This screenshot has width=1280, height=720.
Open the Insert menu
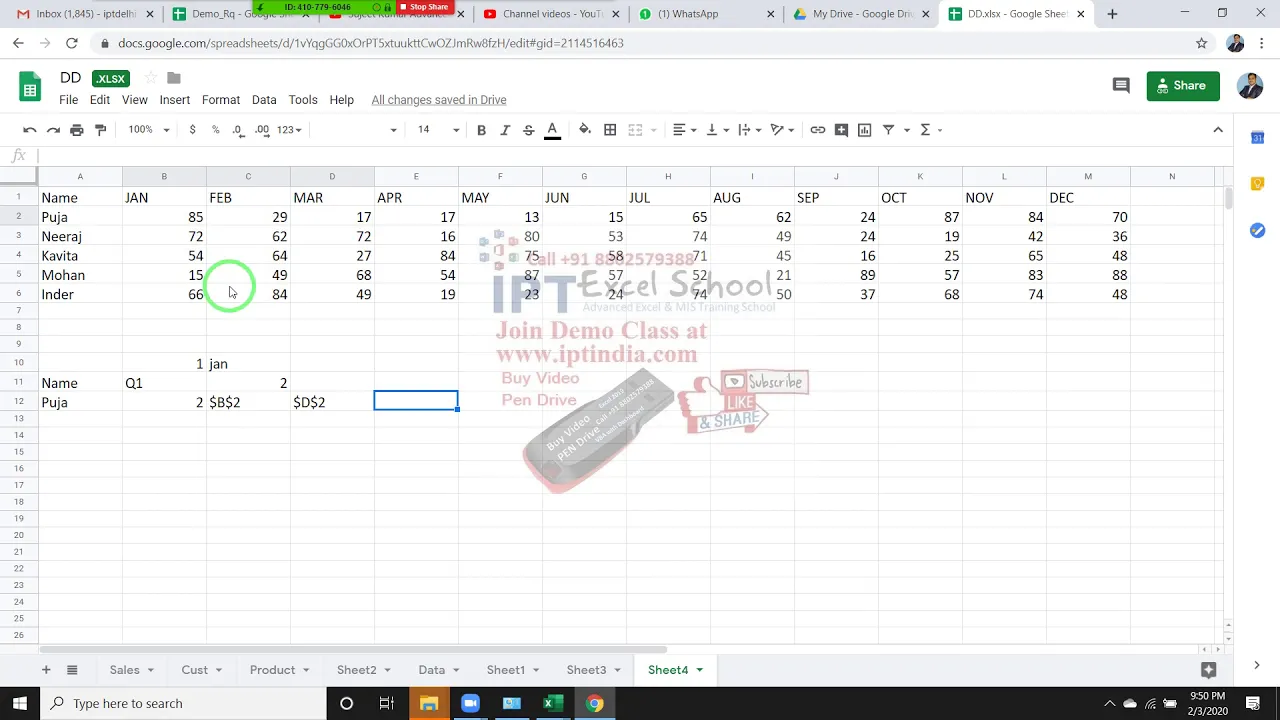[174, 100]
